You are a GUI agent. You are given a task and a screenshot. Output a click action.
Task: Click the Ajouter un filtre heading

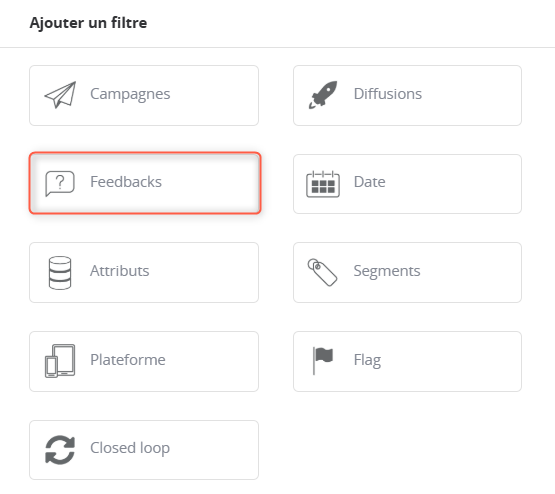(88, 23)
